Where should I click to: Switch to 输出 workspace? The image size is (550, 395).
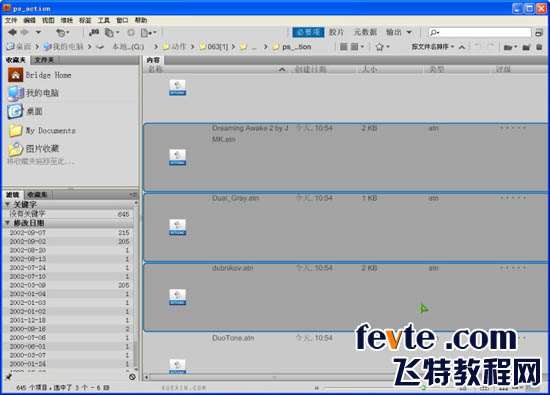pyautogui.click(x=394, y=32)
